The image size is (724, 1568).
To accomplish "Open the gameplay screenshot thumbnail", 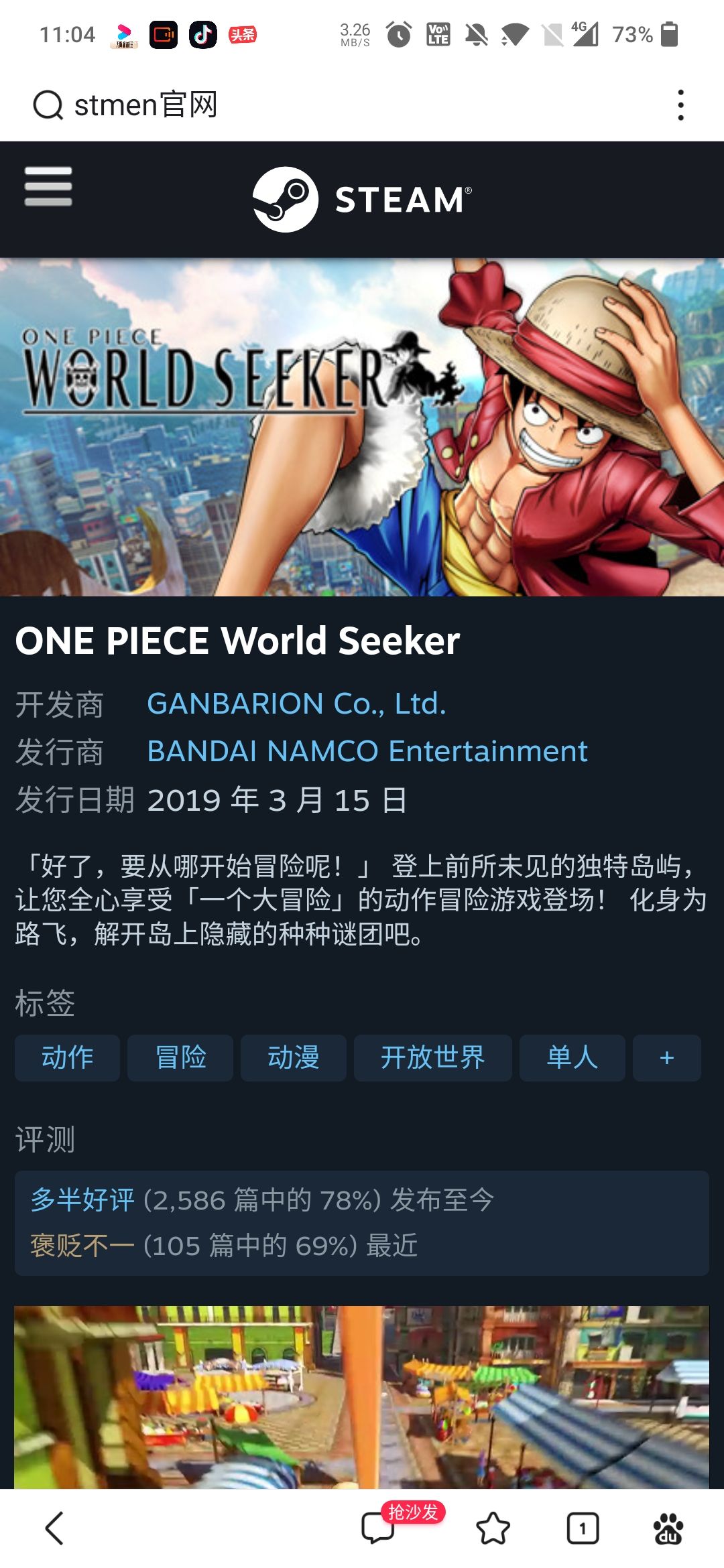I will [362, 1397].
